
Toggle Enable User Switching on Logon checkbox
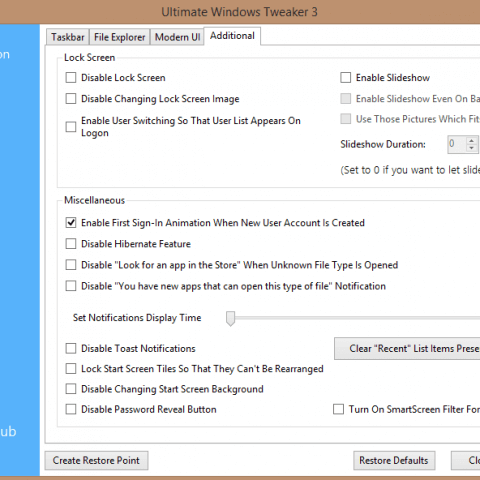click(x=71, y=127)
